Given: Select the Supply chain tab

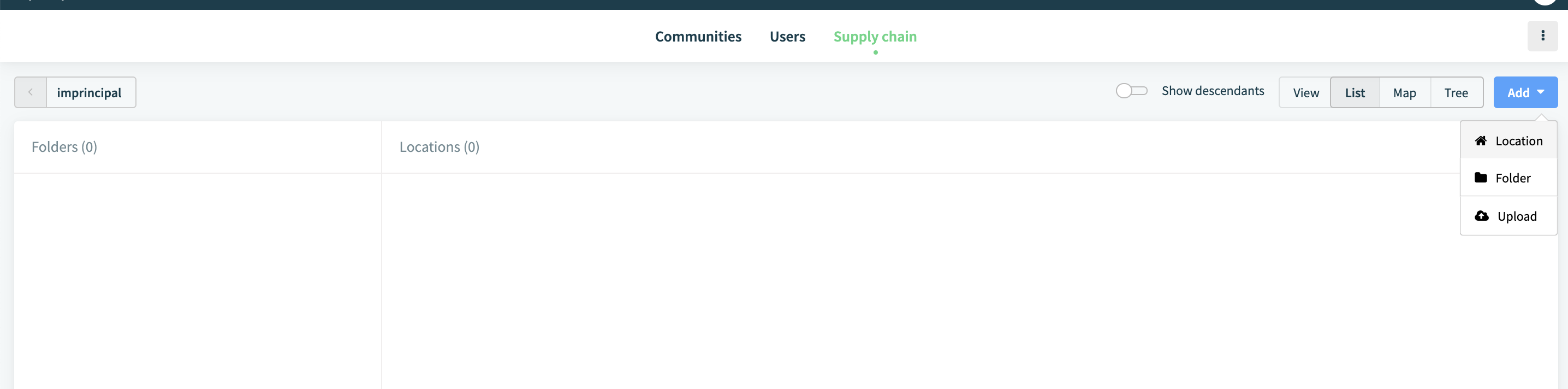Looking at the screenshot, I should pos(875,37).
